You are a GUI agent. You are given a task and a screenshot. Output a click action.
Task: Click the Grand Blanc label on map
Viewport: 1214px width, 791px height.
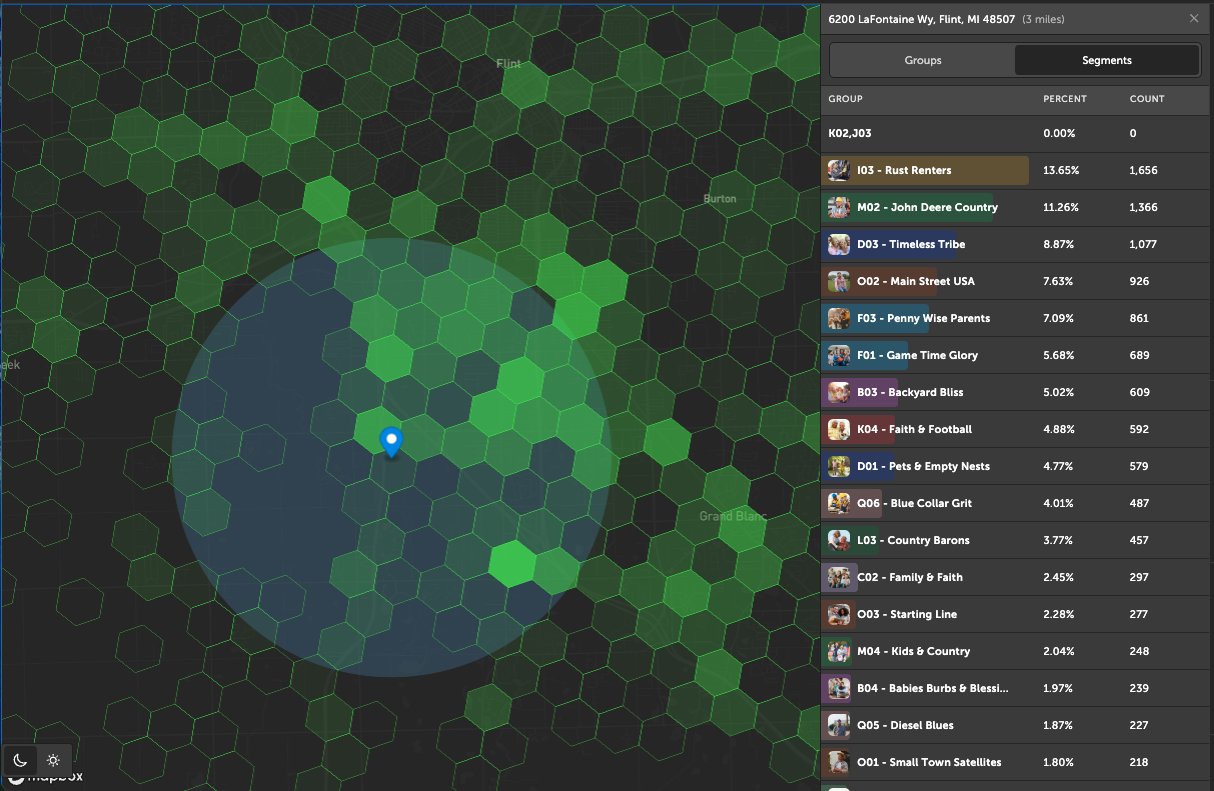click(733, 516)
